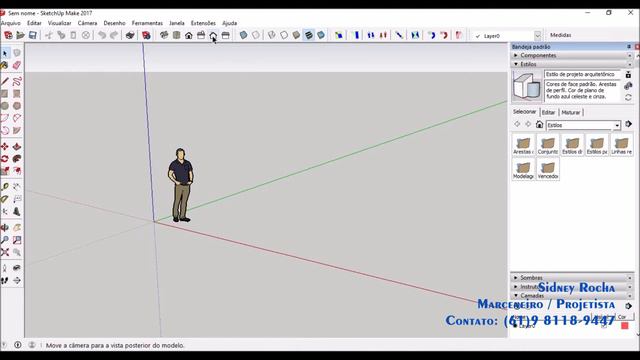
Task: Select the Zoom magnifier tool
Action: coord(5,240)
